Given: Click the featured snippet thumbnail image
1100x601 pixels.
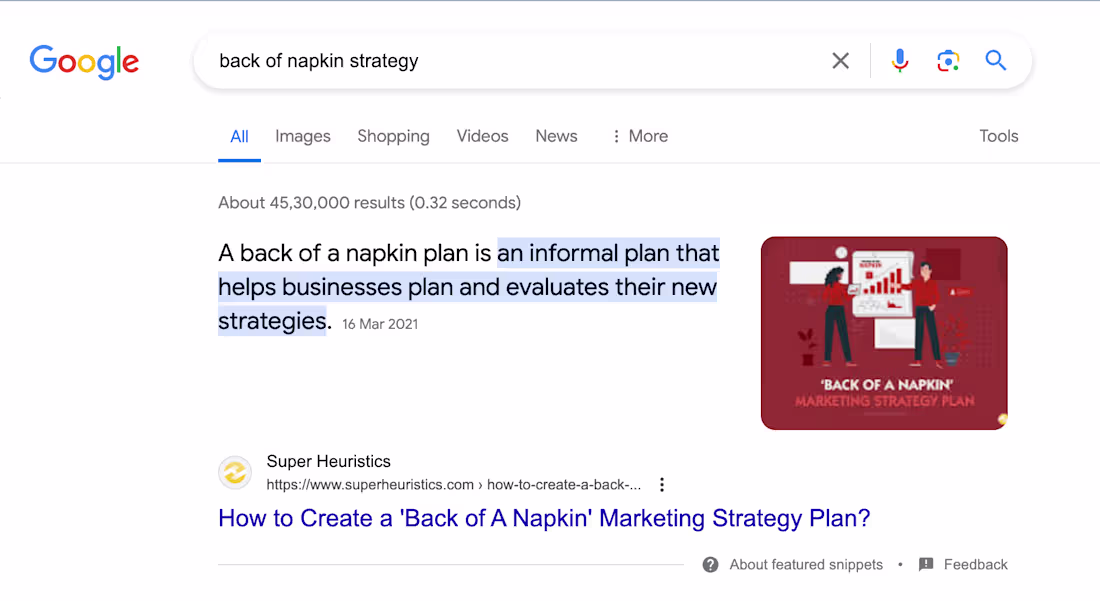Looking at the screenshot, I should point(884,332).
